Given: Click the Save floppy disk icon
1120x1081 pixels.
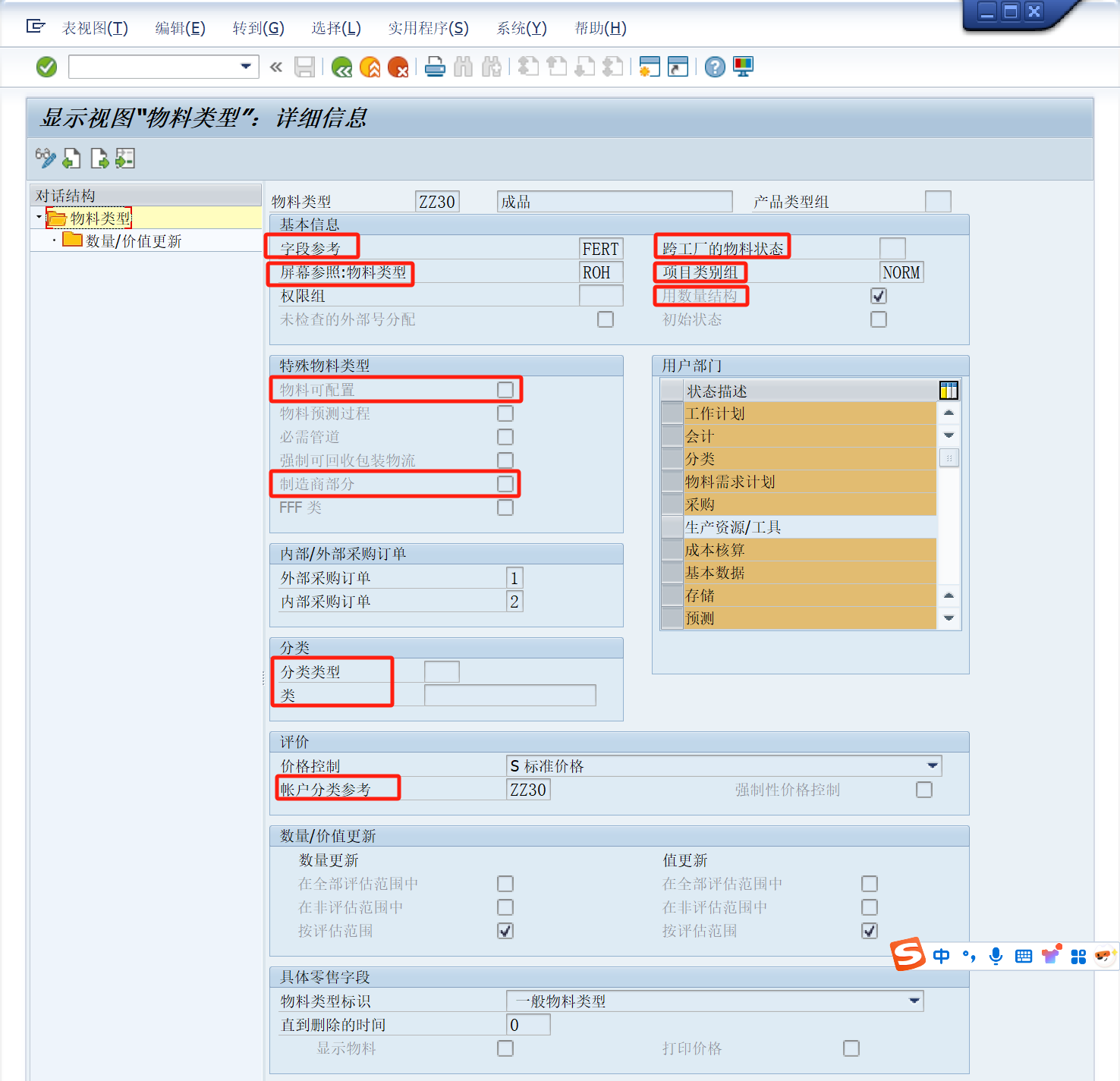Looking at the screenshot, I should 304,67.
